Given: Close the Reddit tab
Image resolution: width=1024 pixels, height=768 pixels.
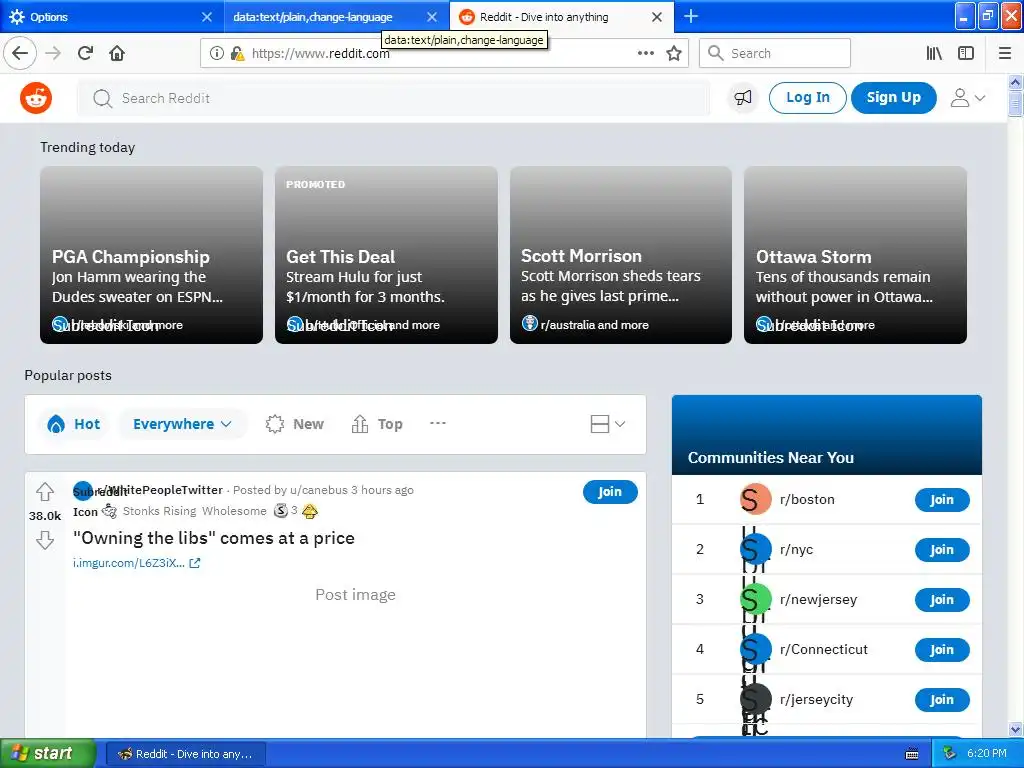Looking at the screenshot, I should (x=657, y=17).
